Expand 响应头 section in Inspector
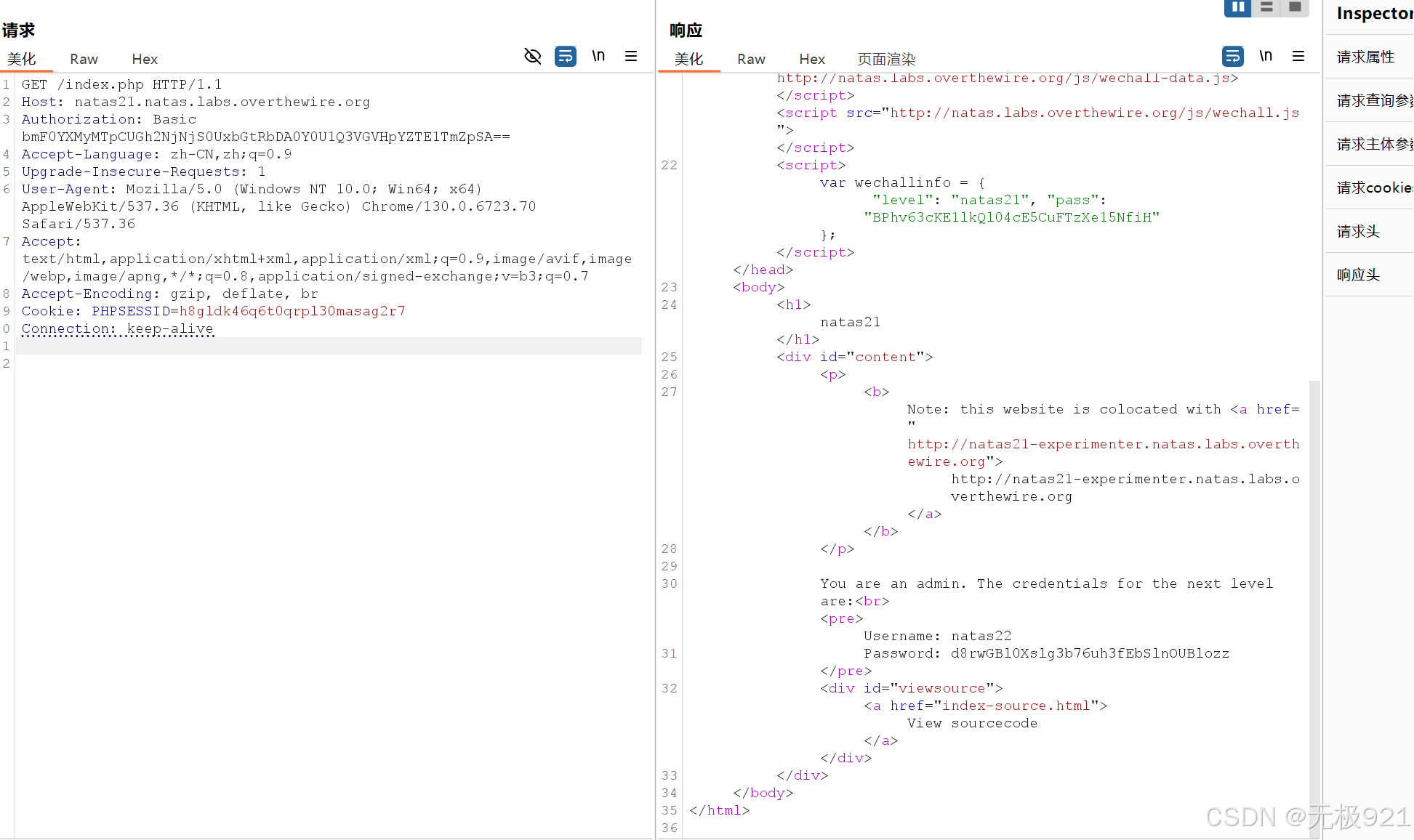1414x840 pixels. (1358, 275)
